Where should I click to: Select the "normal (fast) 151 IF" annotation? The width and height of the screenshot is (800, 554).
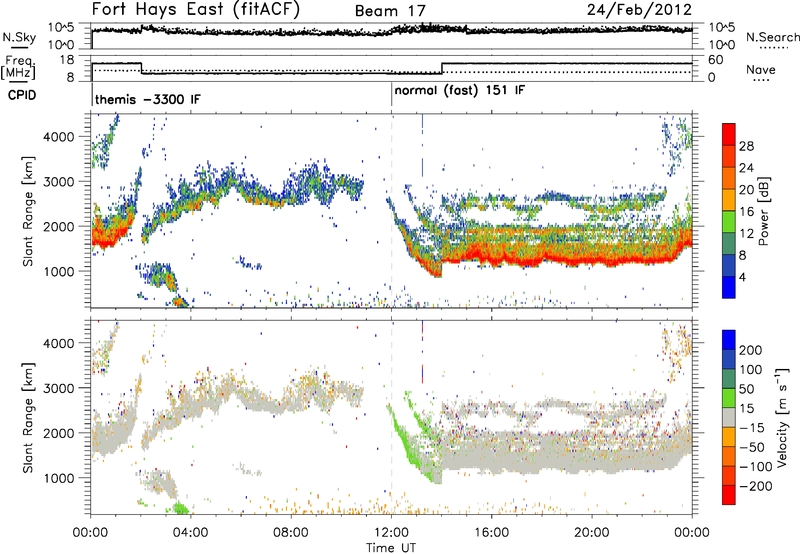coord(460,90)
